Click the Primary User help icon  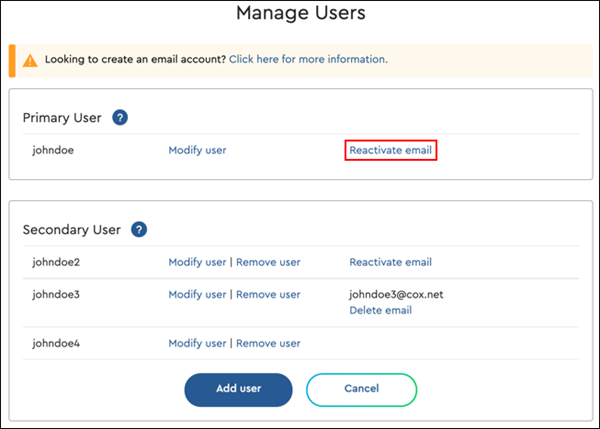120,117
